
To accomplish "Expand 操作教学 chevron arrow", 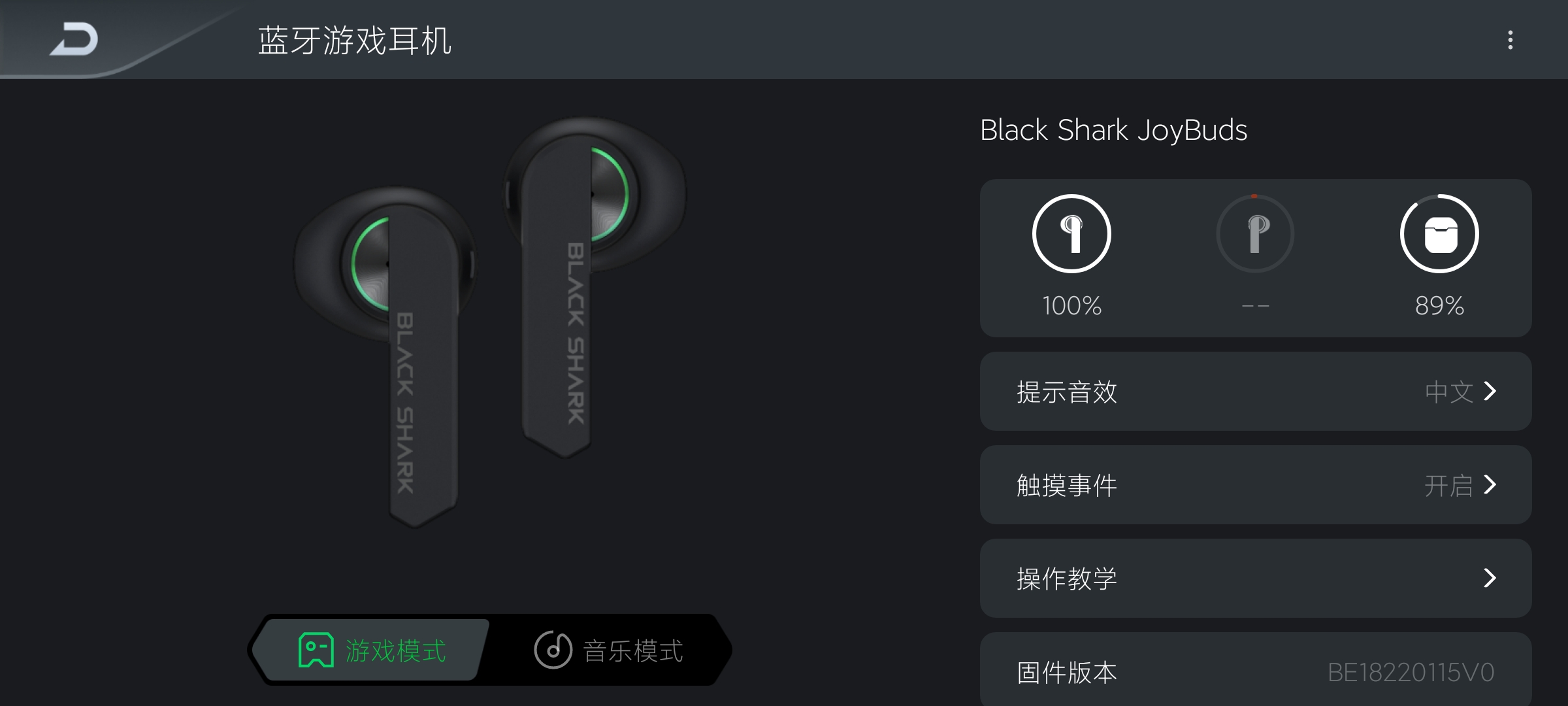I will click(x=1490, y=578).
